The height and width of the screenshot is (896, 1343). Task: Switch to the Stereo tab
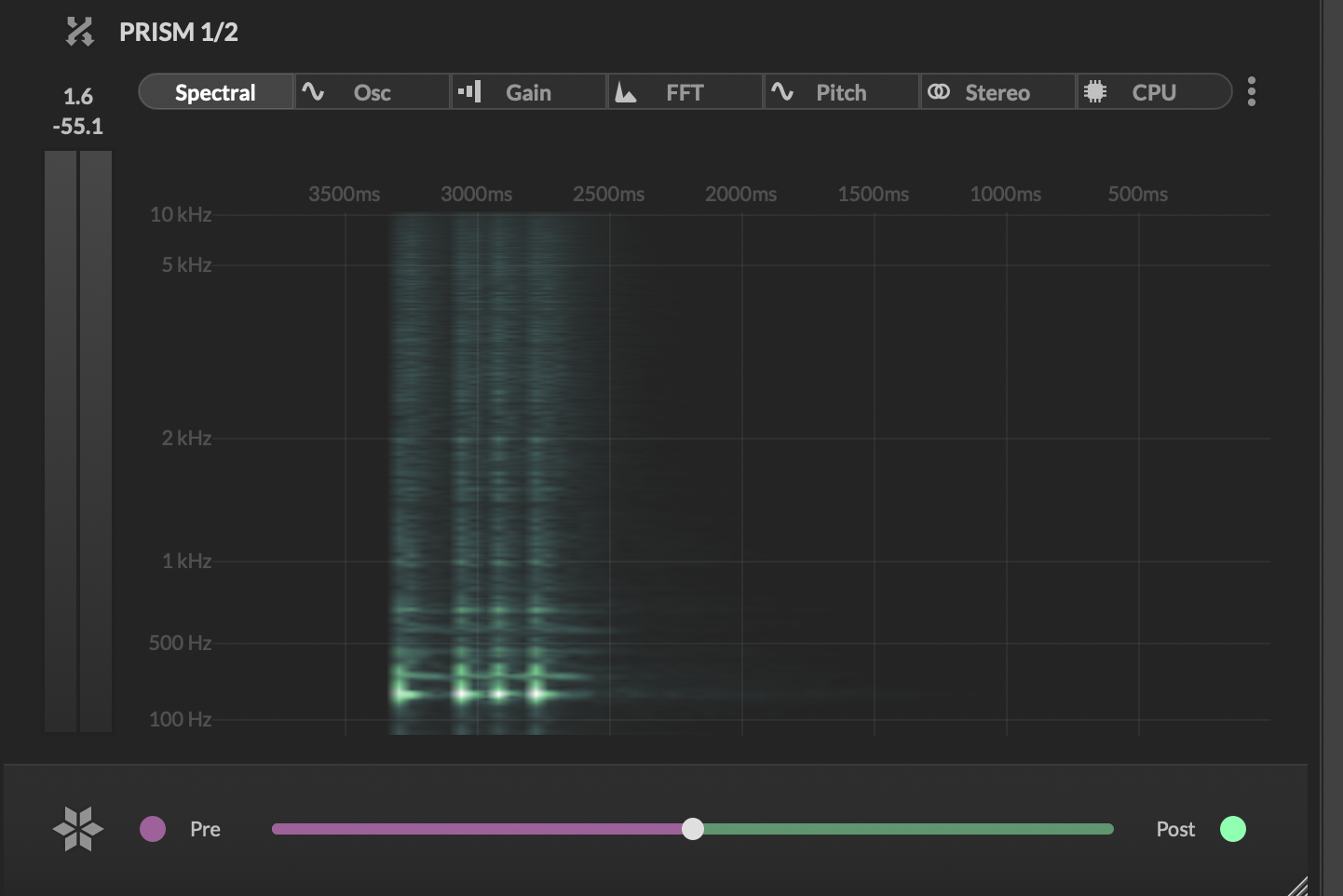coord(998,92)
